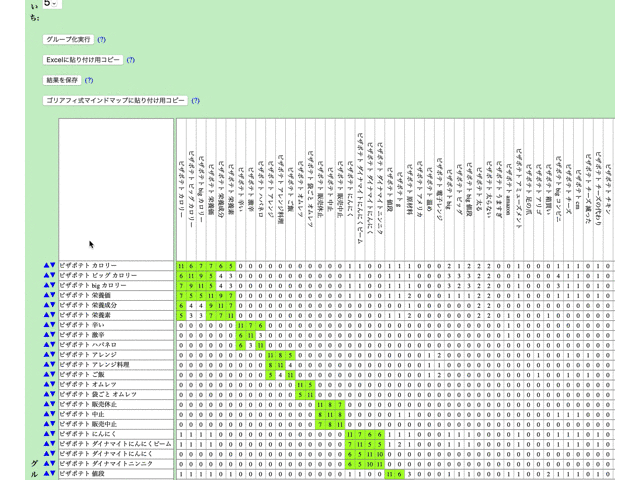Click up arrow for ピザポテト 栄養価 row

coord(46,296)
